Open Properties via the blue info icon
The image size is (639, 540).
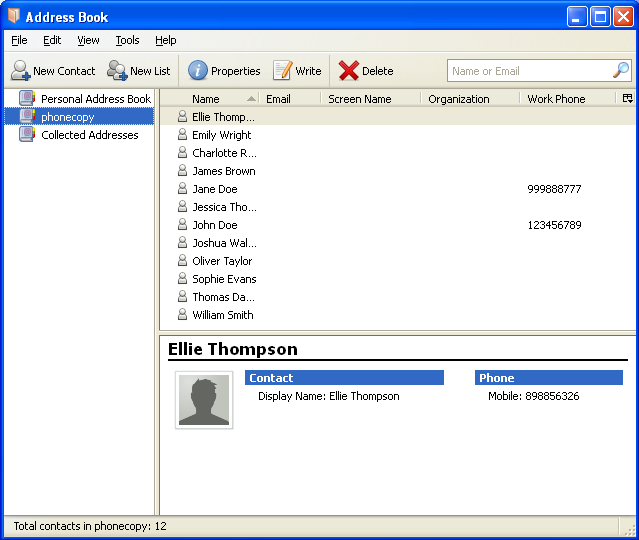pyautogui.click(x=198, y=71)
